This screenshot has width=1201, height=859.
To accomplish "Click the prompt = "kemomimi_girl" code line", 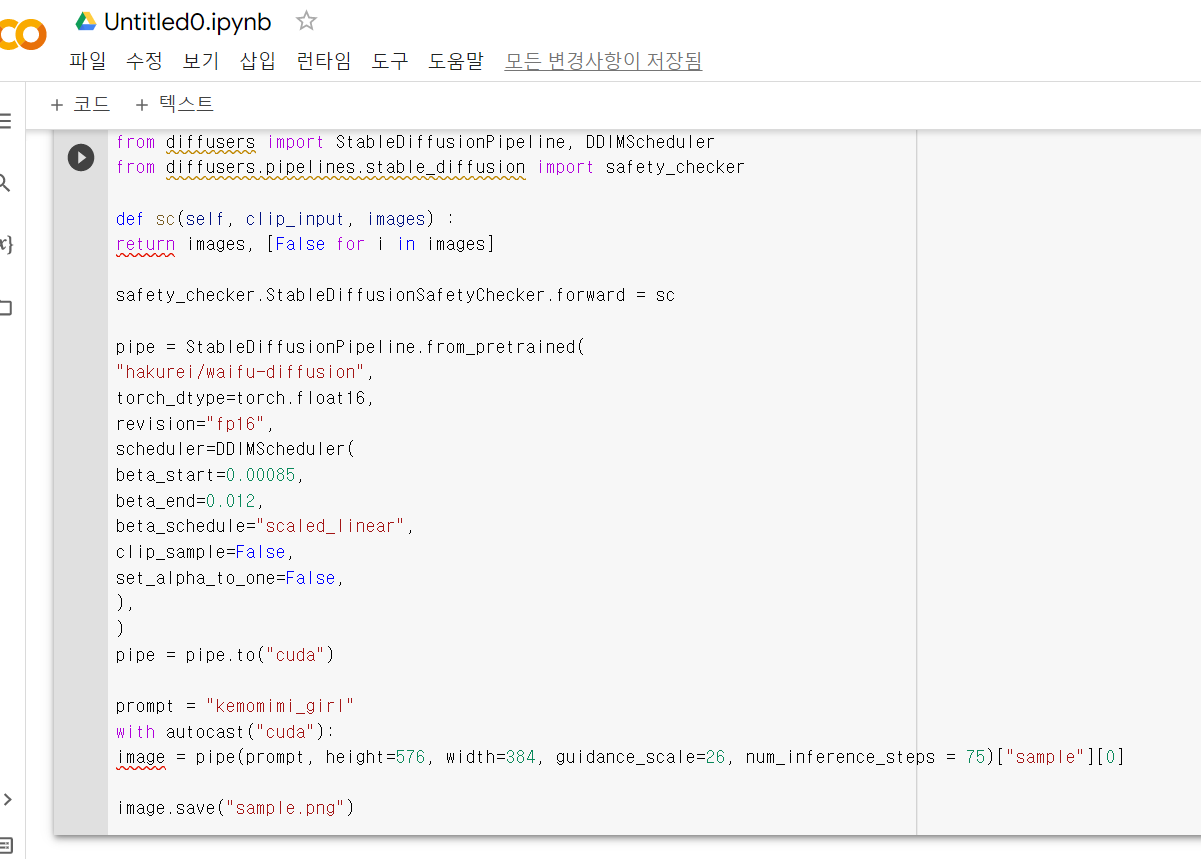I will [x=235, y=706].
